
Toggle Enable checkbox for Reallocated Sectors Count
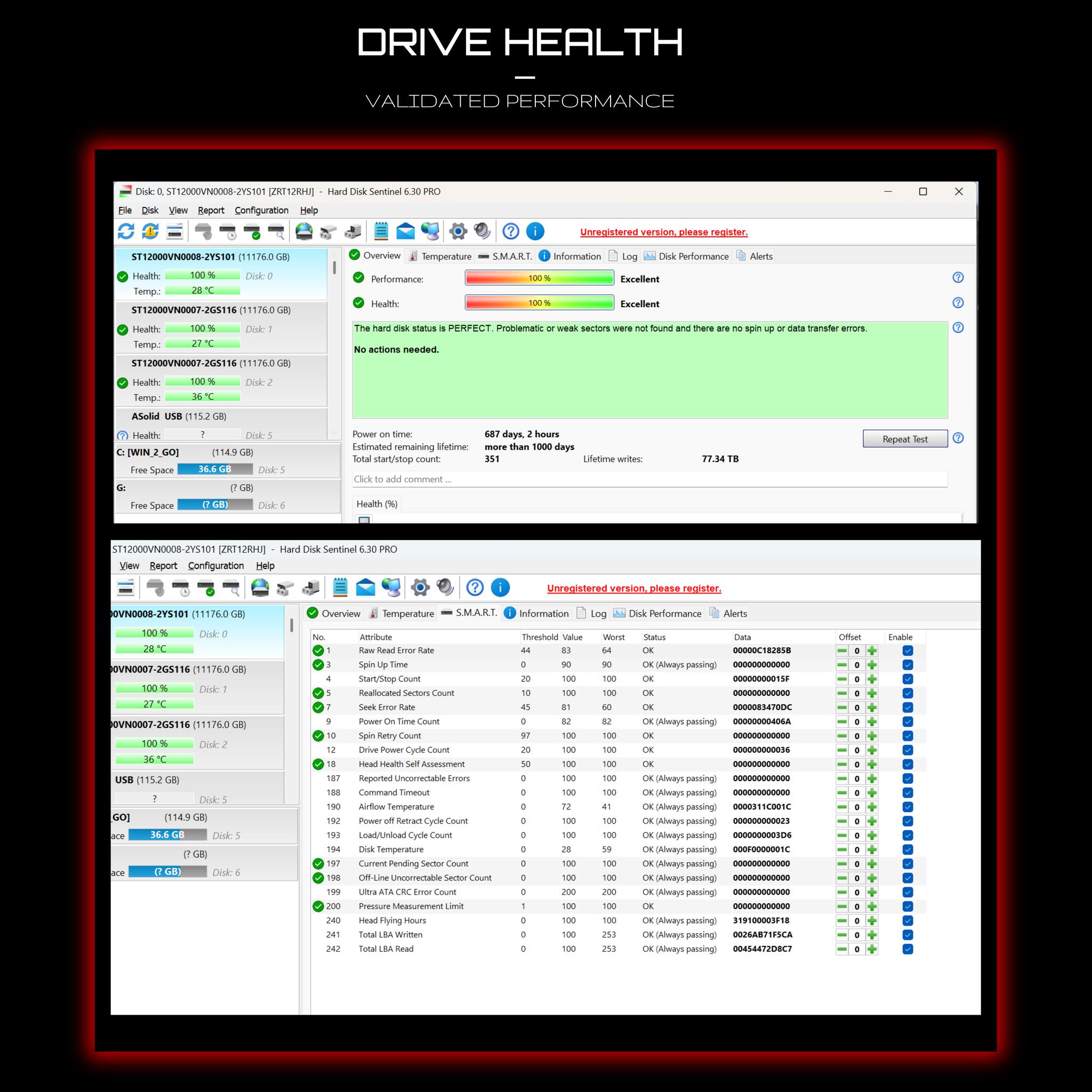tap(908, 693)
